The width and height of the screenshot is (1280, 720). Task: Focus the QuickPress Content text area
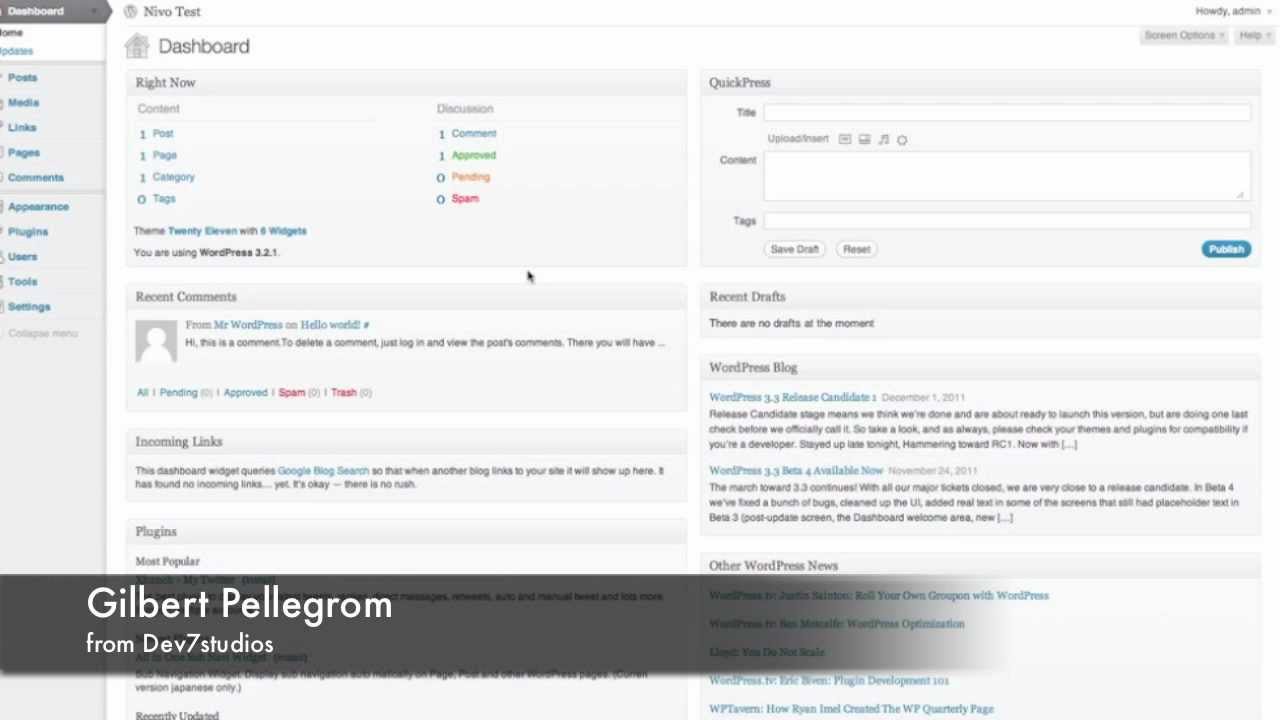(x=1007, y=176)
